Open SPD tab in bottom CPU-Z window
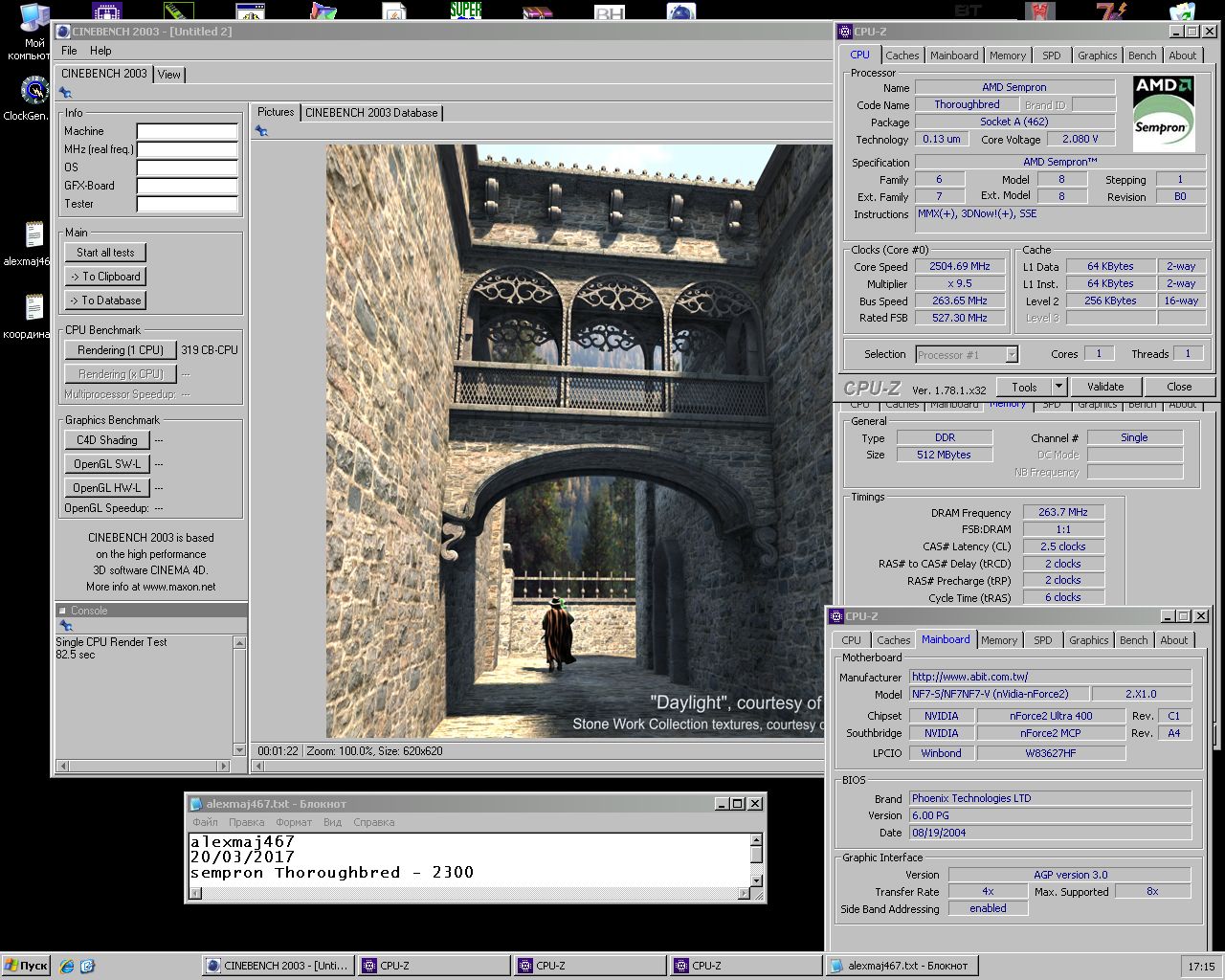1225x980 pixels. [1043, 640]
